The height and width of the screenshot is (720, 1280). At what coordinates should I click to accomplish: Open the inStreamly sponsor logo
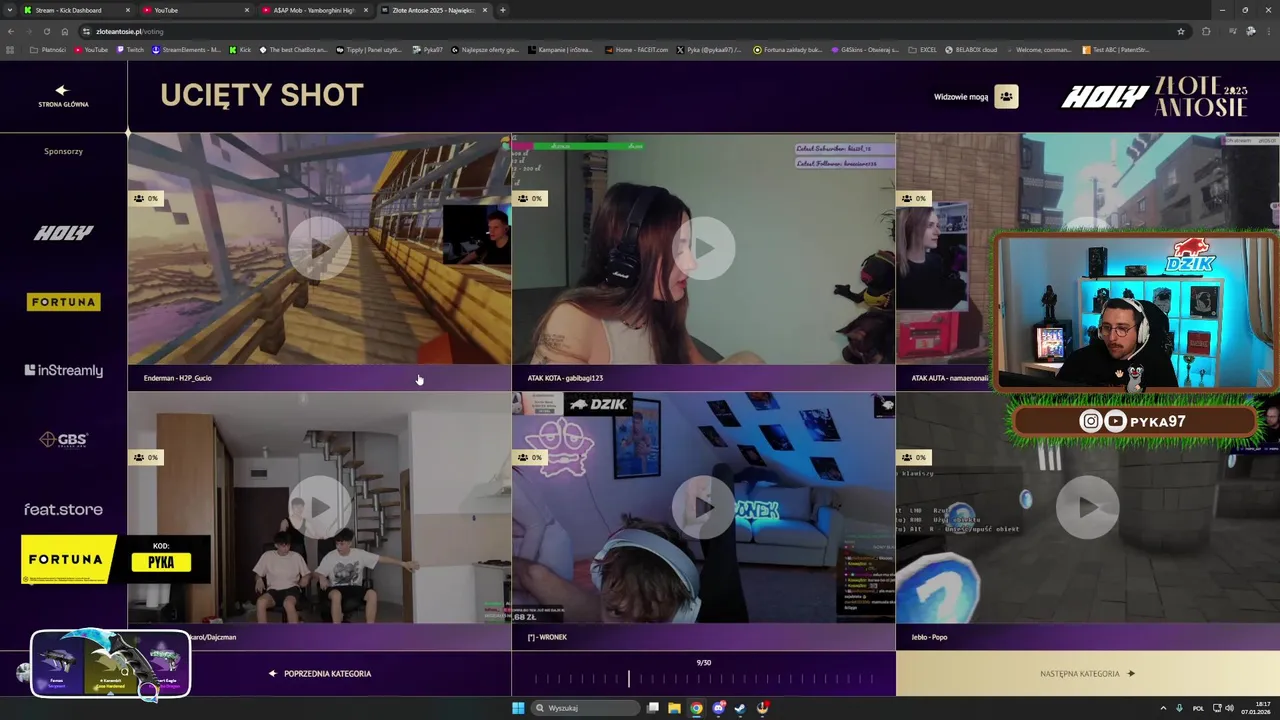64,370
